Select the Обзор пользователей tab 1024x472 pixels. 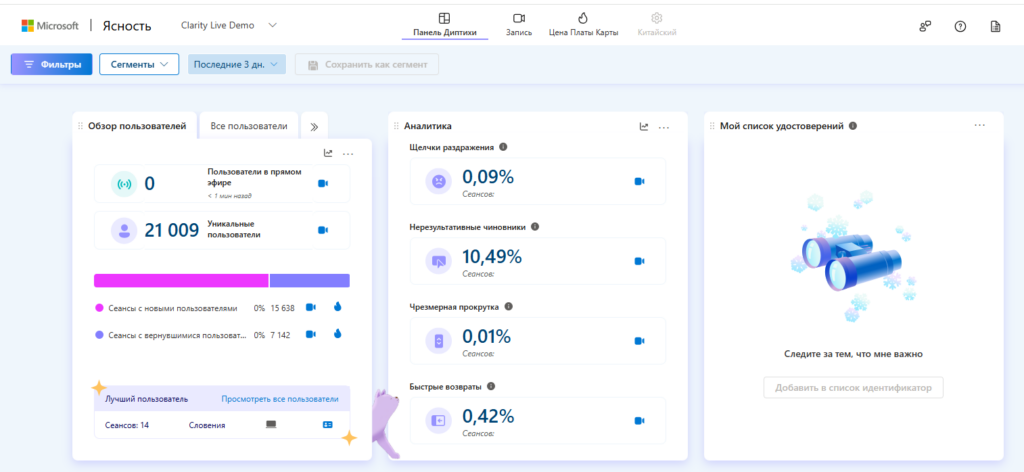click(x=137, y=126)
